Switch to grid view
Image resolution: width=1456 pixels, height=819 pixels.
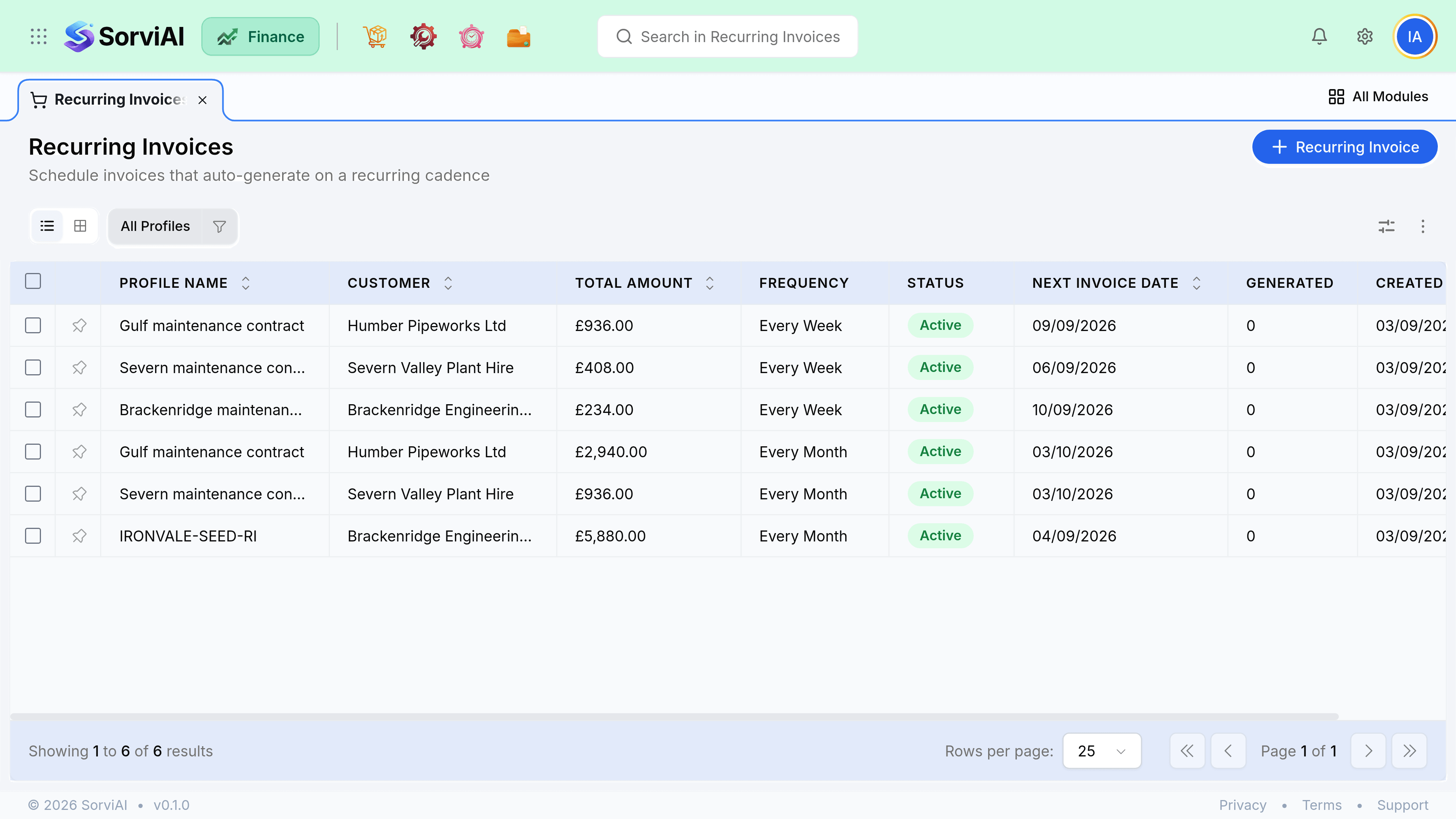tap(80, 226)
